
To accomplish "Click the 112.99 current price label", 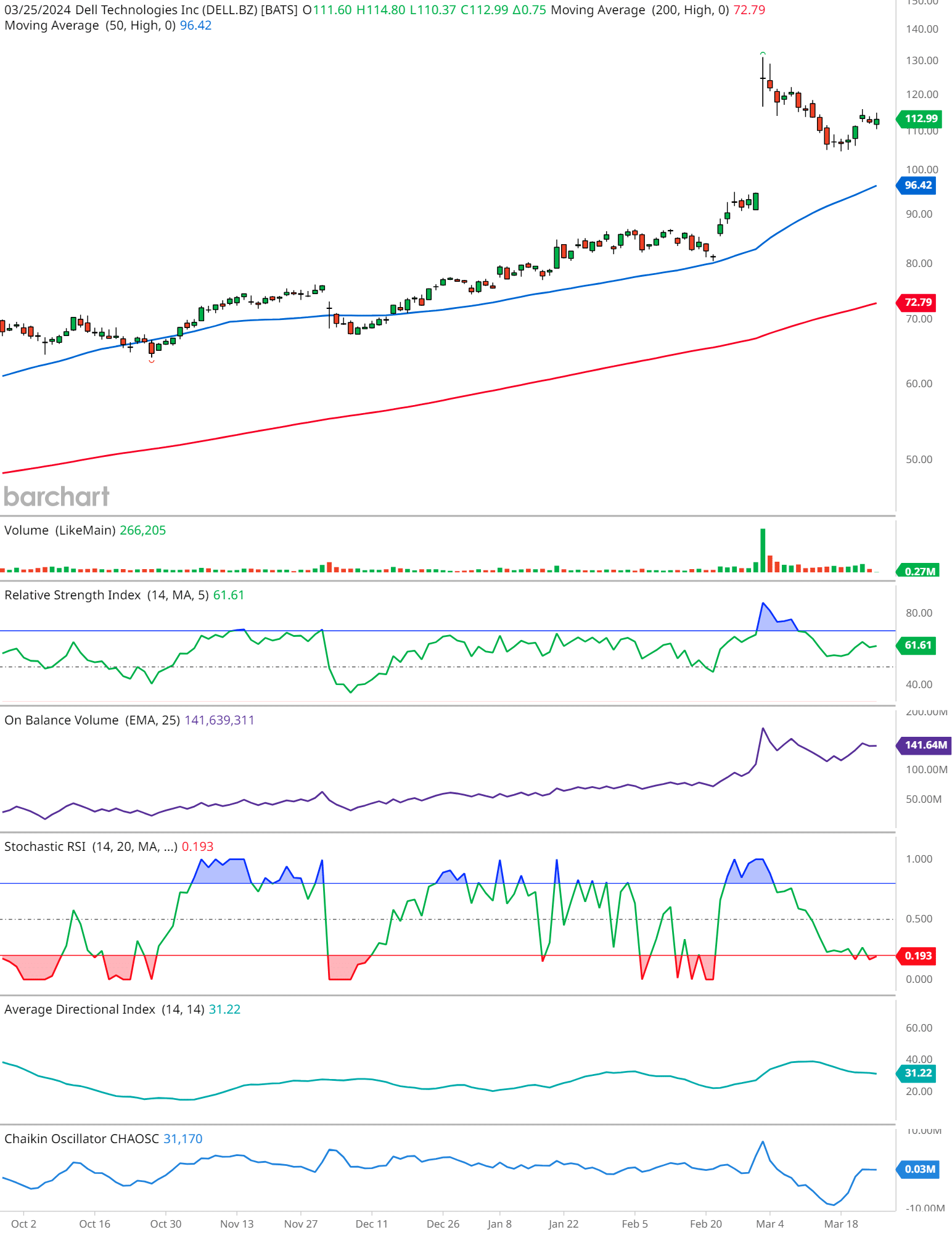I will coord(919,118).
